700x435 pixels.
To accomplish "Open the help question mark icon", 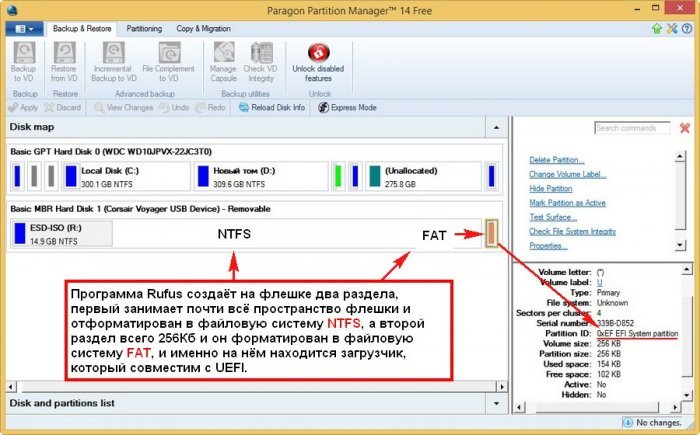I will click(687, 29).
